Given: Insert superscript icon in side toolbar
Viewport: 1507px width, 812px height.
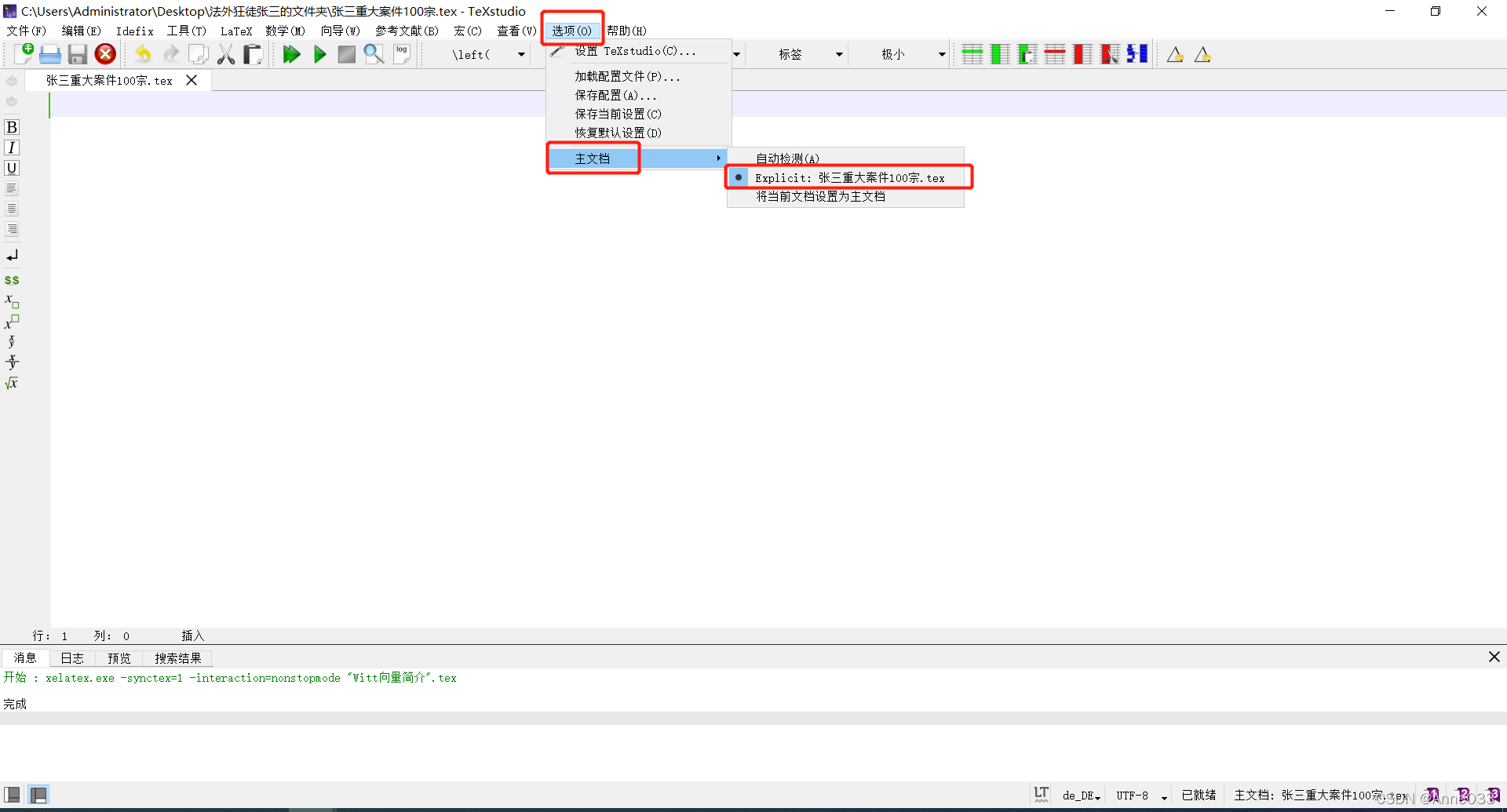Looking at the screenshot, I should pos(12,322).
